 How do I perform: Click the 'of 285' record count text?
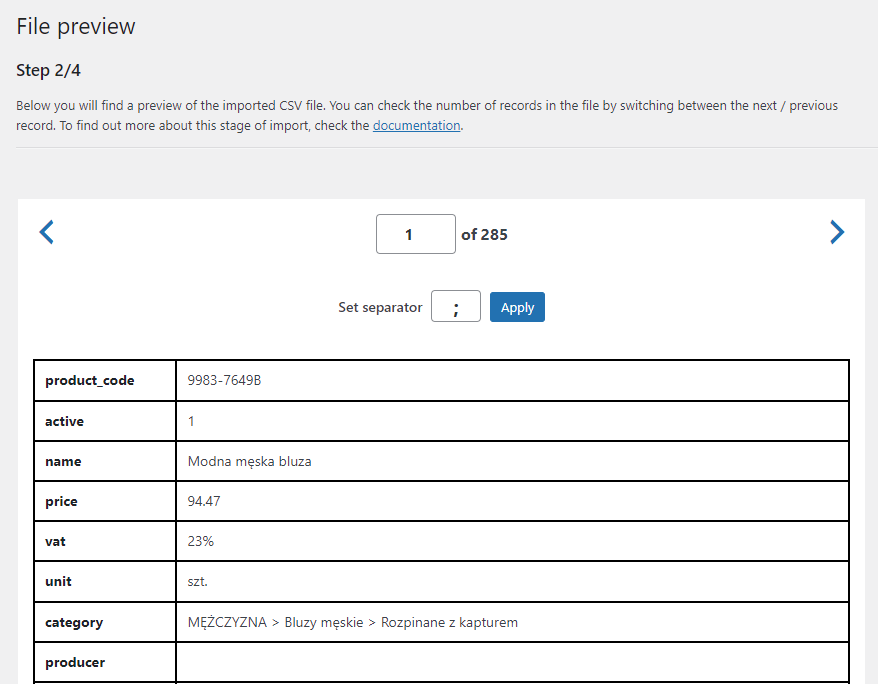(484, 235)
